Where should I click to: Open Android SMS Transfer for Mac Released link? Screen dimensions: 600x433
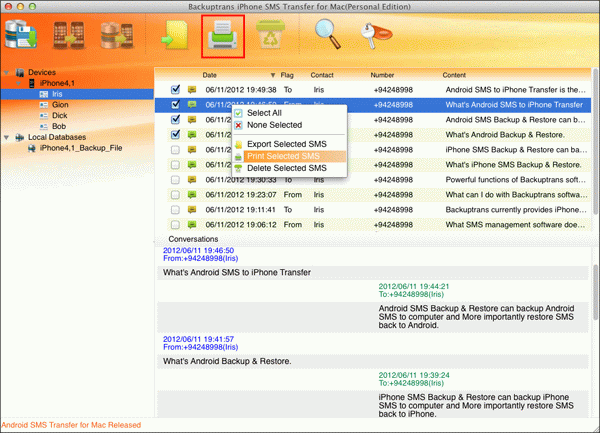pos(71,425)
